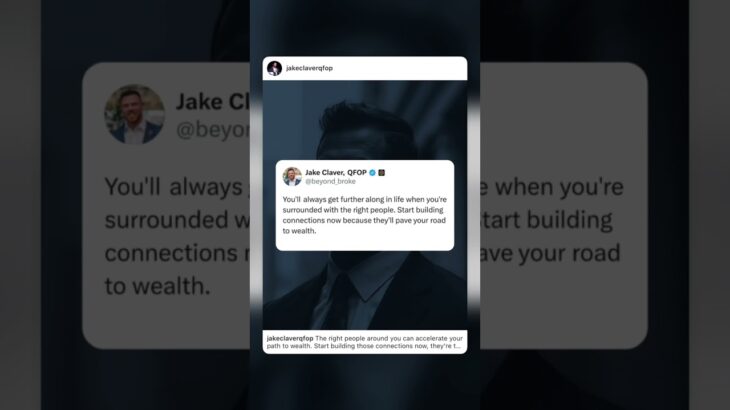
Task: Click the small jakeclaverqfop profile avatar
Action: pos(274,68)
